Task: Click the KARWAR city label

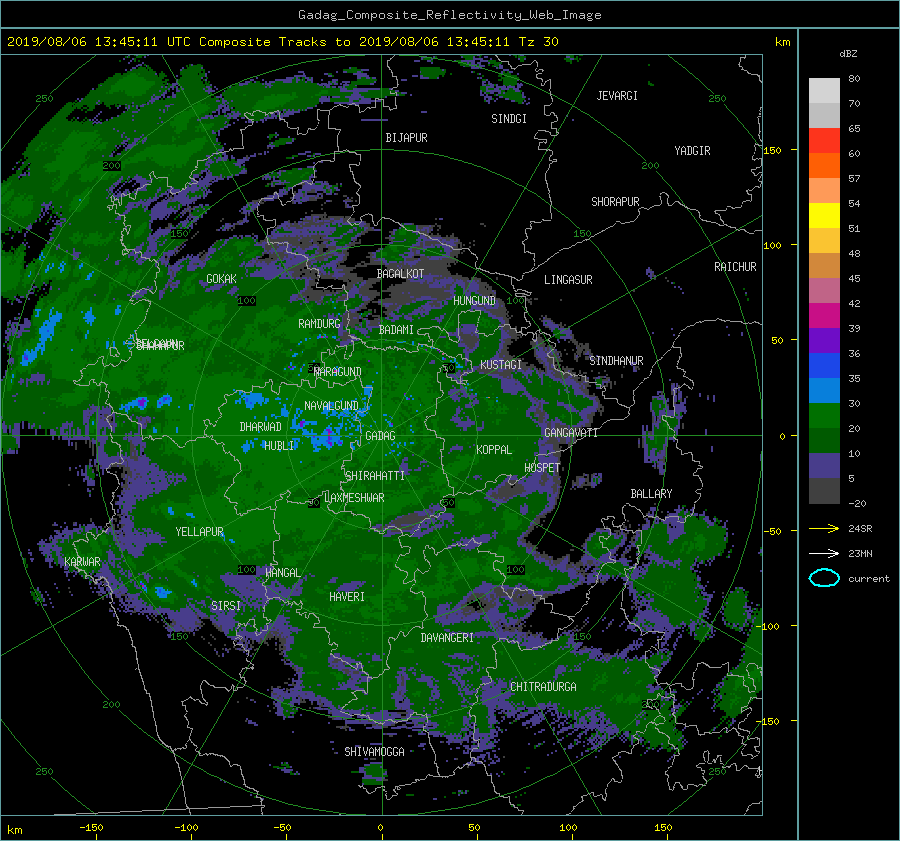Action: coord(82,562)
